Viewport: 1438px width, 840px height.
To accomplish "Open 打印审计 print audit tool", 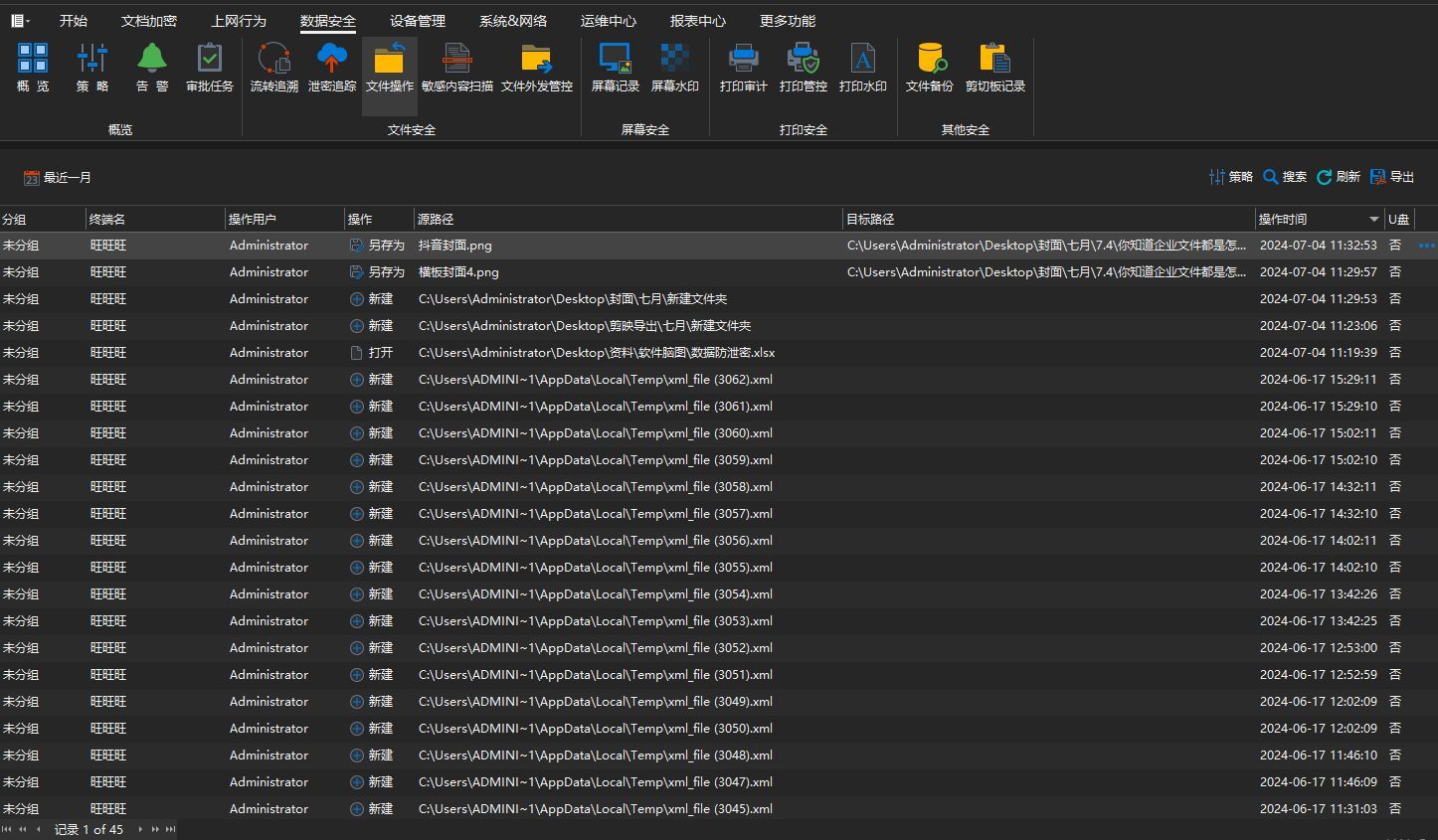I will pos(744,68).
